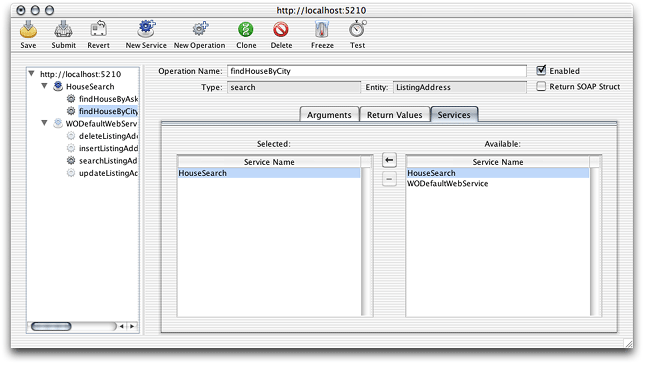This screenshot has width=646, height=365.
Task: Enable Return SOAP Struct option
Action: point(541,86)
